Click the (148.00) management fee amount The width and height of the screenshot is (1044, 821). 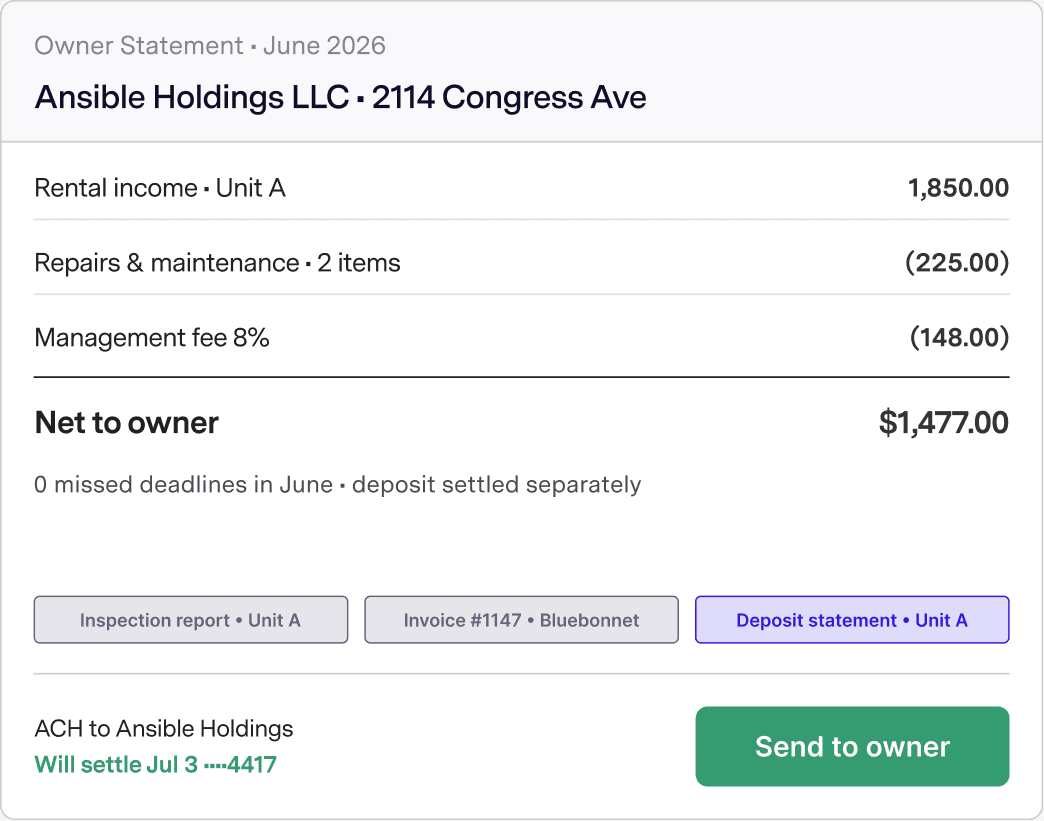(x=959, y=337)
